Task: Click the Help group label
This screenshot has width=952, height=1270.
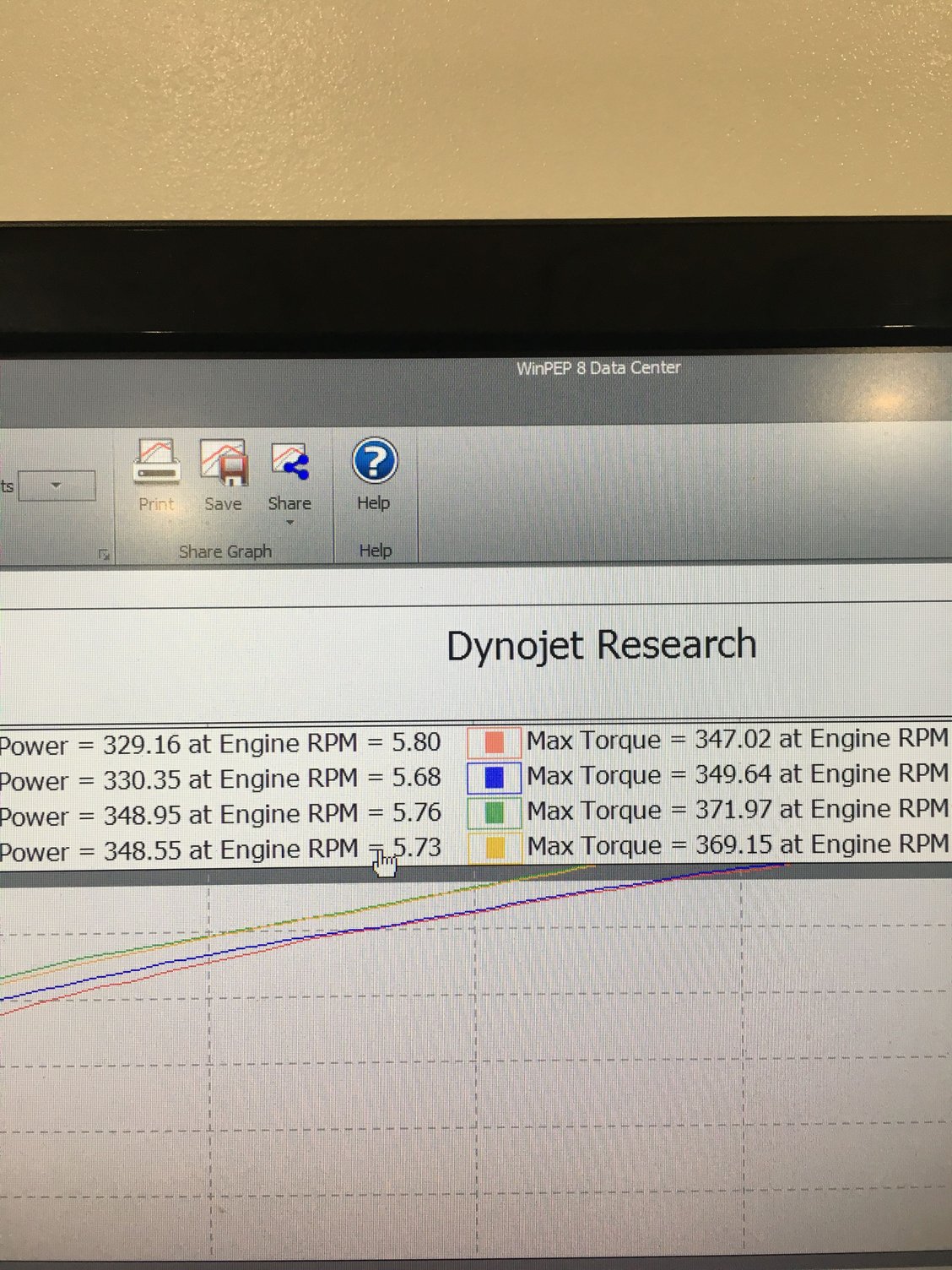Action: tap(376, 551)
